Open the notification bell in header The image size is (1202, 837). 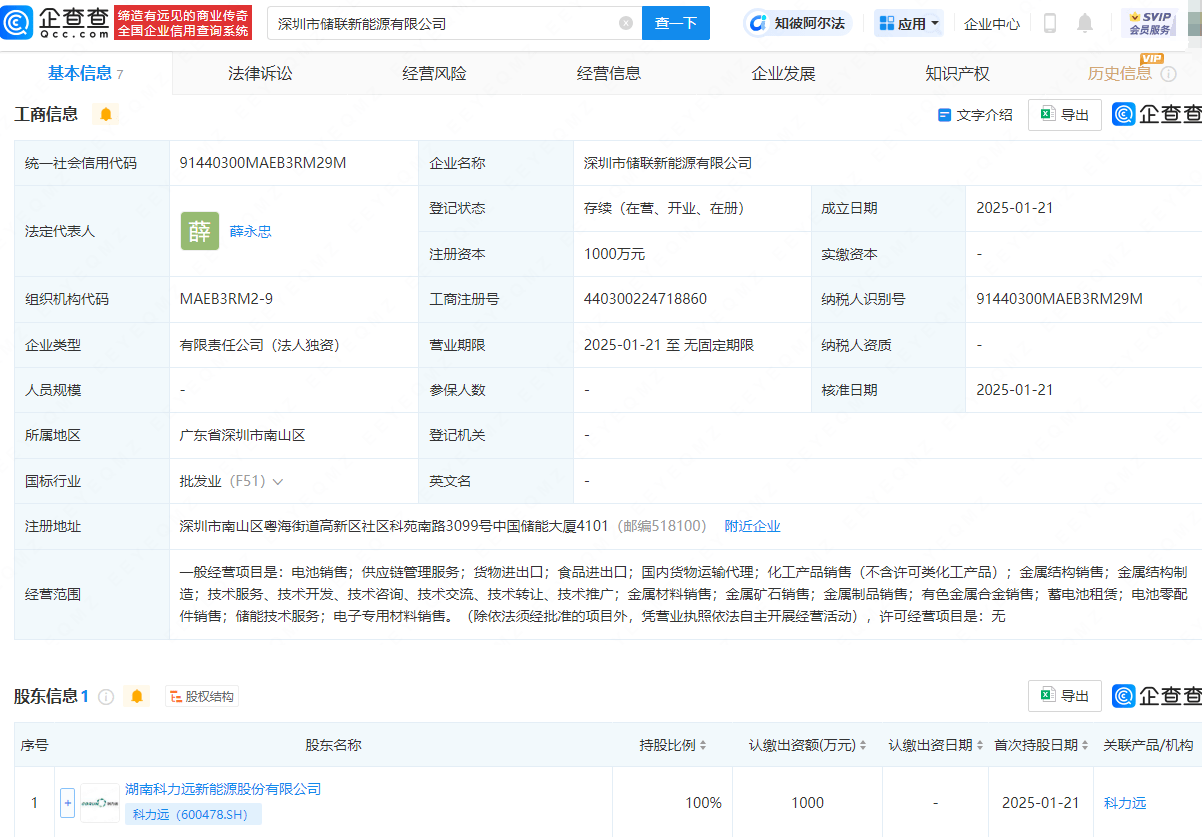click(1085, 23)
